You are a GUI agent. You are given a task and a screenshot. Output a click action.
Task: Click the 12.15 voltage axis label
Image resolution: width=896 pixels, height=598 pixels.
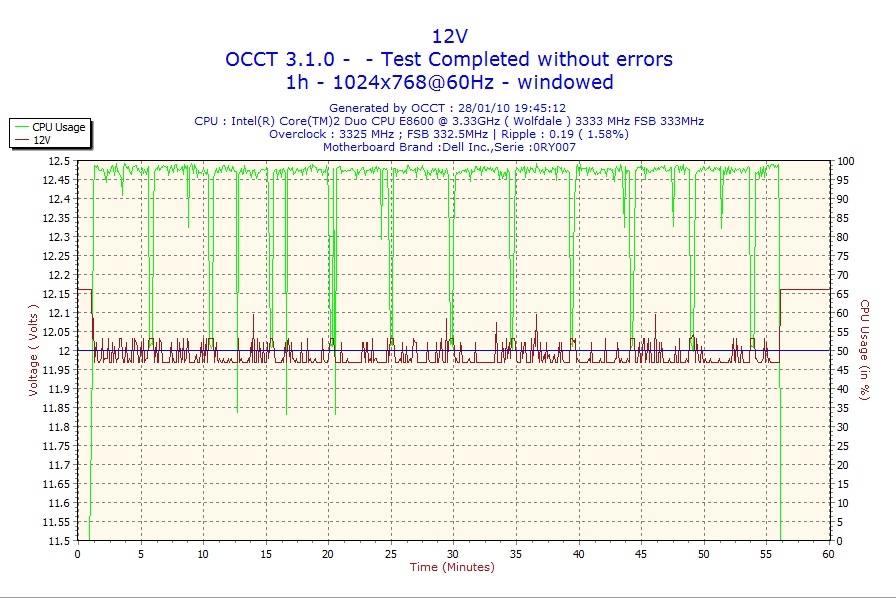pyautogui.click(x=56, y=294)
